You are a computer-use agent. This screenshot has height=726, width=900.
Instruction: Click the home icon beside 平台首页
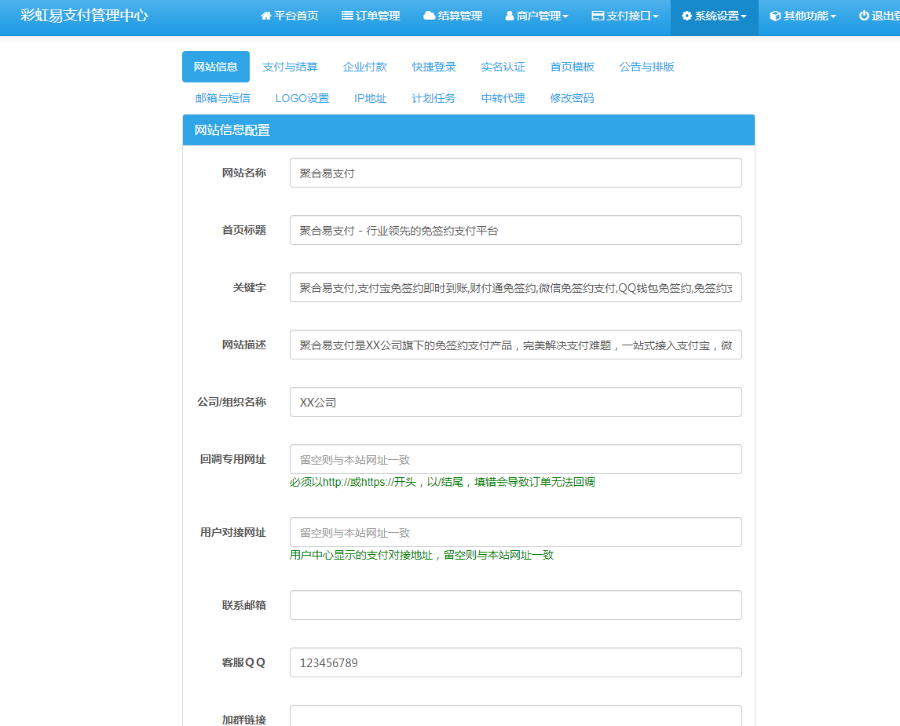pos(266,16)
